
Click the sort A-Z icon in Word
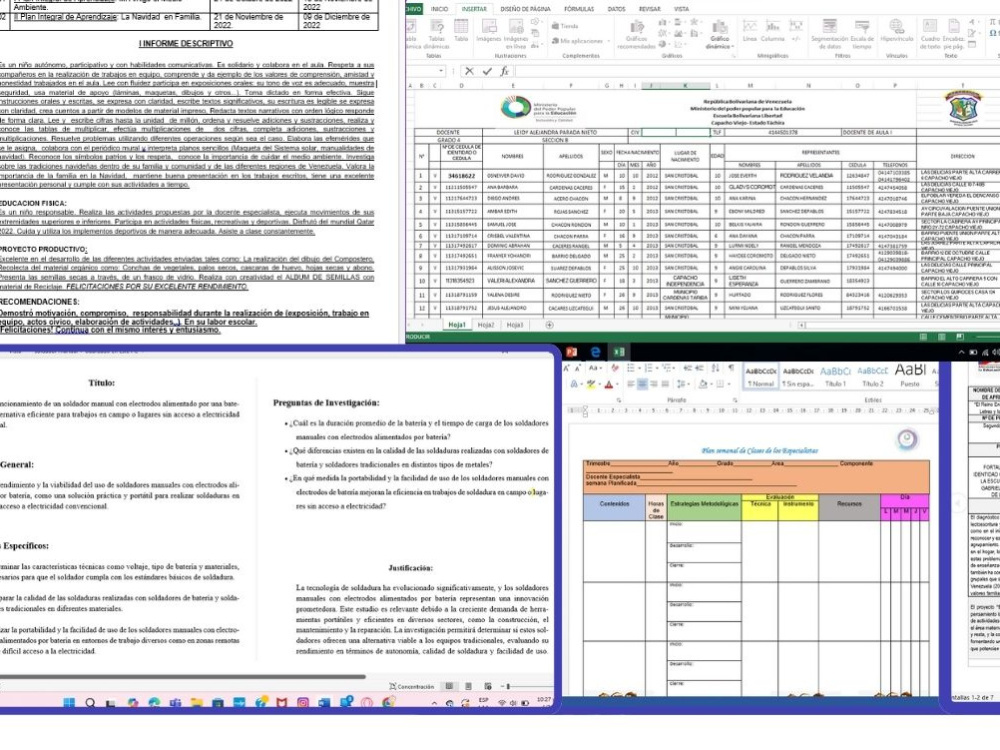716,368
